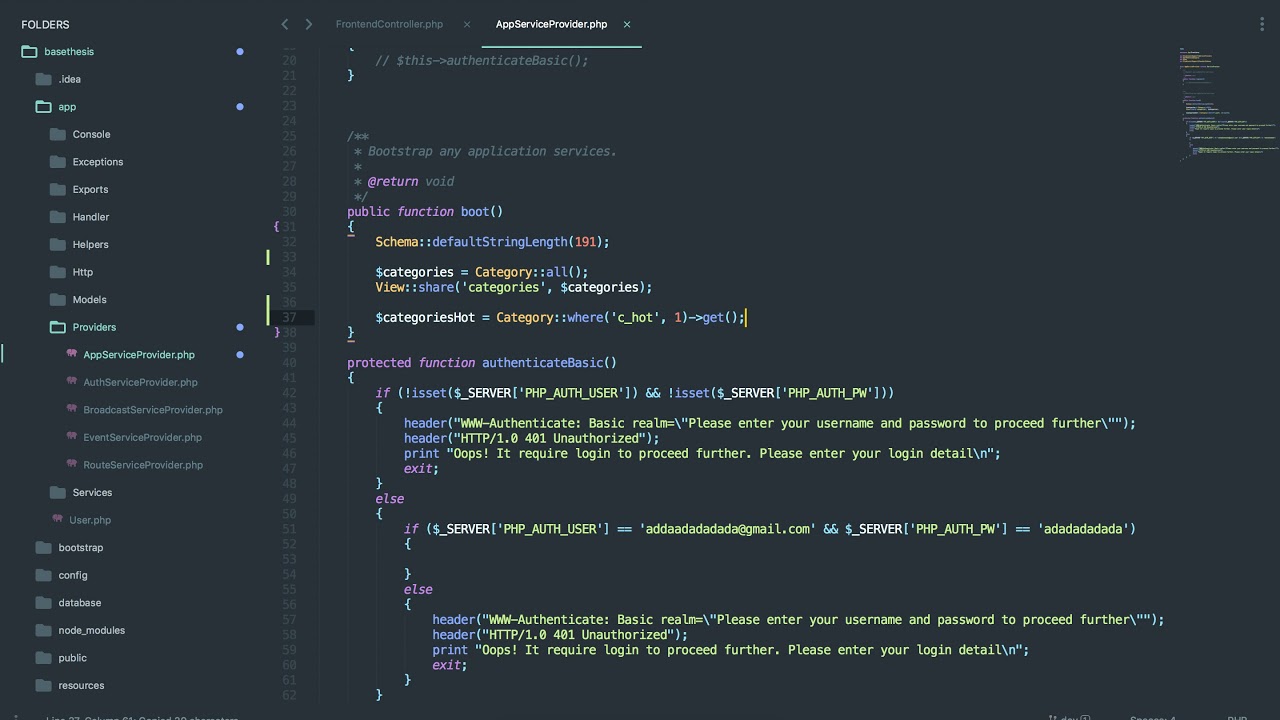
Task: Click PHP file icon beside User.php
Action: (x=58, y=519)
